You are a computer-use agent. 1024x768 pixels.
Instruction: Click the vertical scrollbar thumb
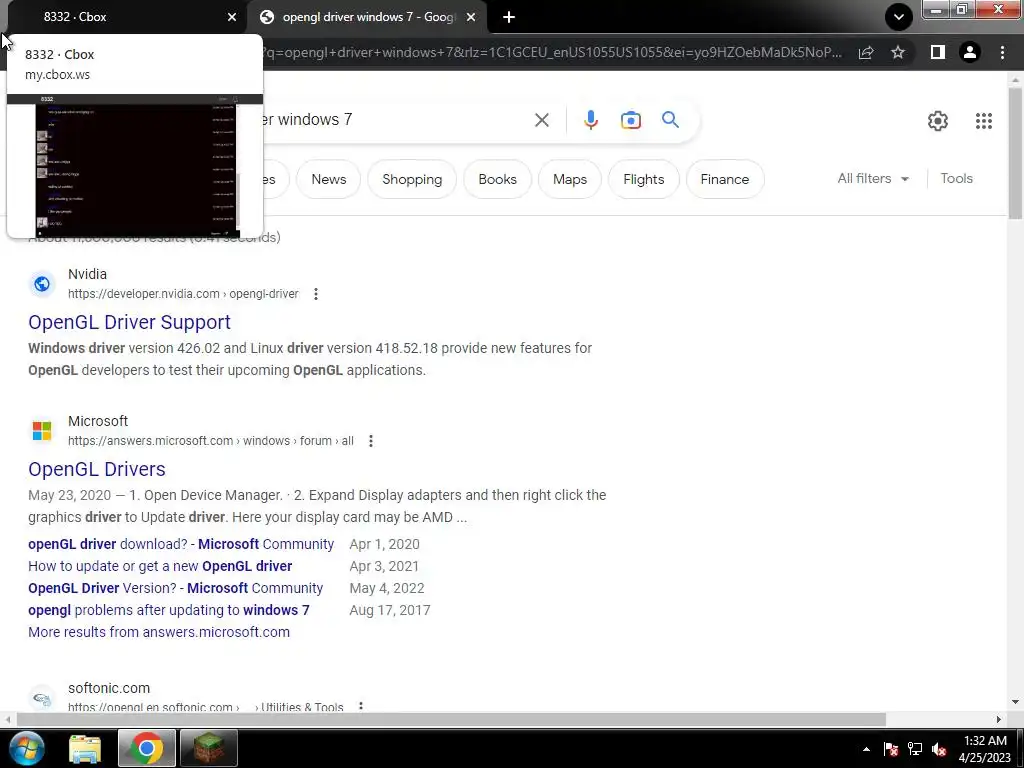coord(1016,153)
